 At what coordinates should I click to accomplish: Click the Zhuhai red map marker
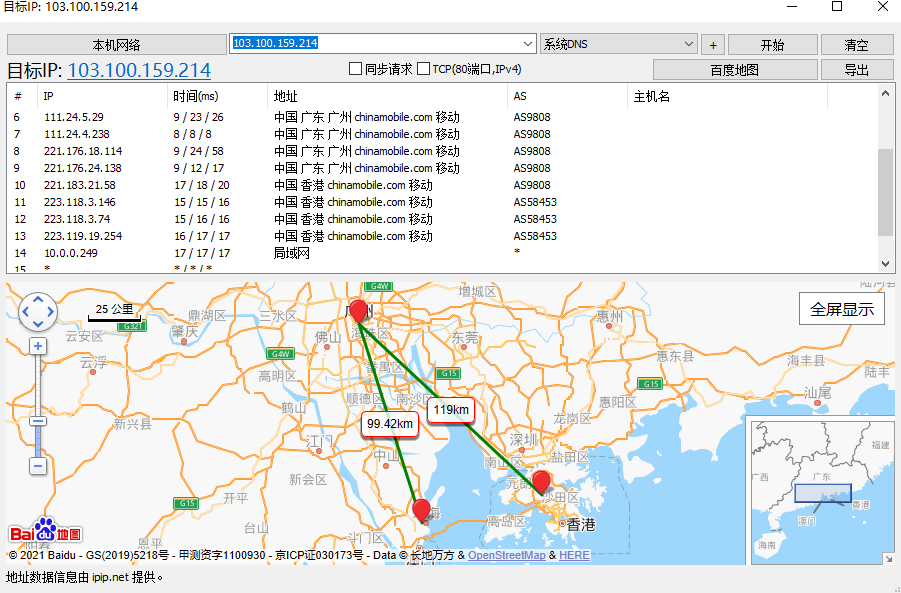pyautogui.click(x=421, y=511)
